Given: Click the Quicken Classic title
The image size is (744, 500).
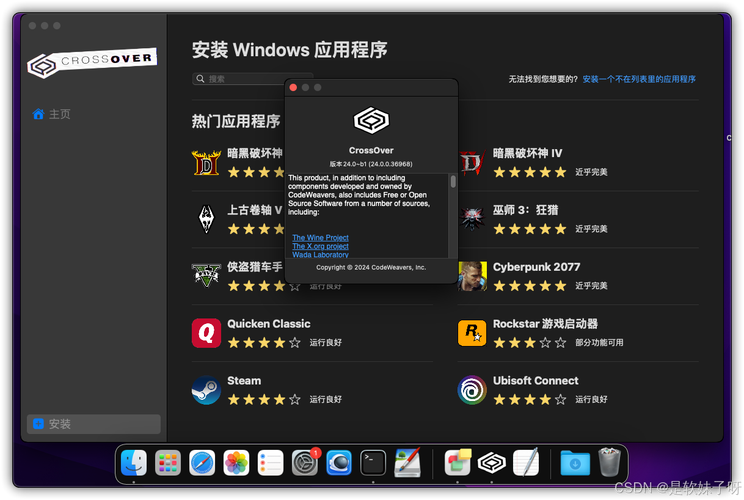Looking at the screenshot, I should point(269,324).
